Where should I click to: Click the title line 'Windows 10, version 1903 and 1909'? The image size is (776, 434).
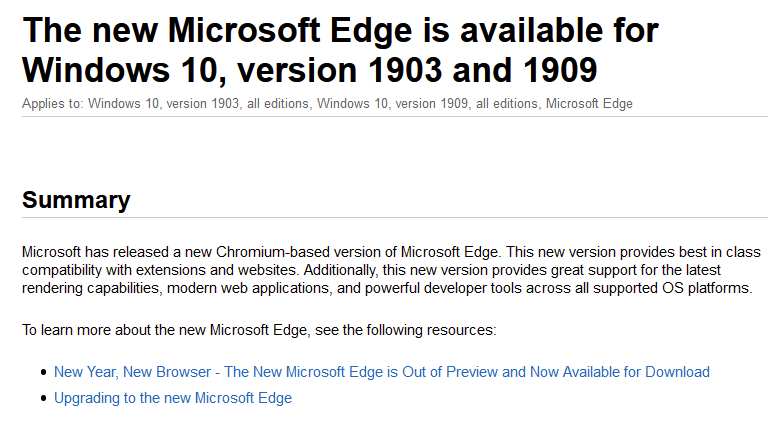point(309,70)
